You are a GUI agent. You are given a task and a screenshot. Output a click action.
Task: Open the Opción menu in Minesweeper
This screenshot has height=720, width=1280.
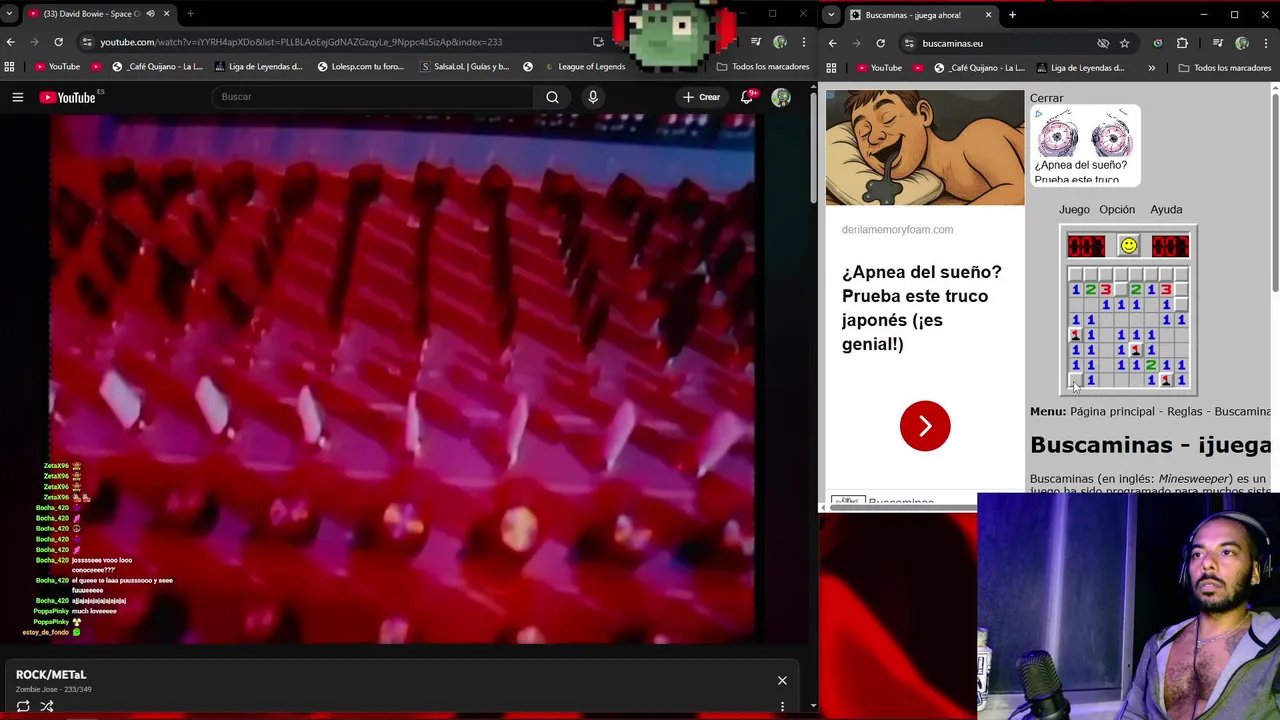1117,210
